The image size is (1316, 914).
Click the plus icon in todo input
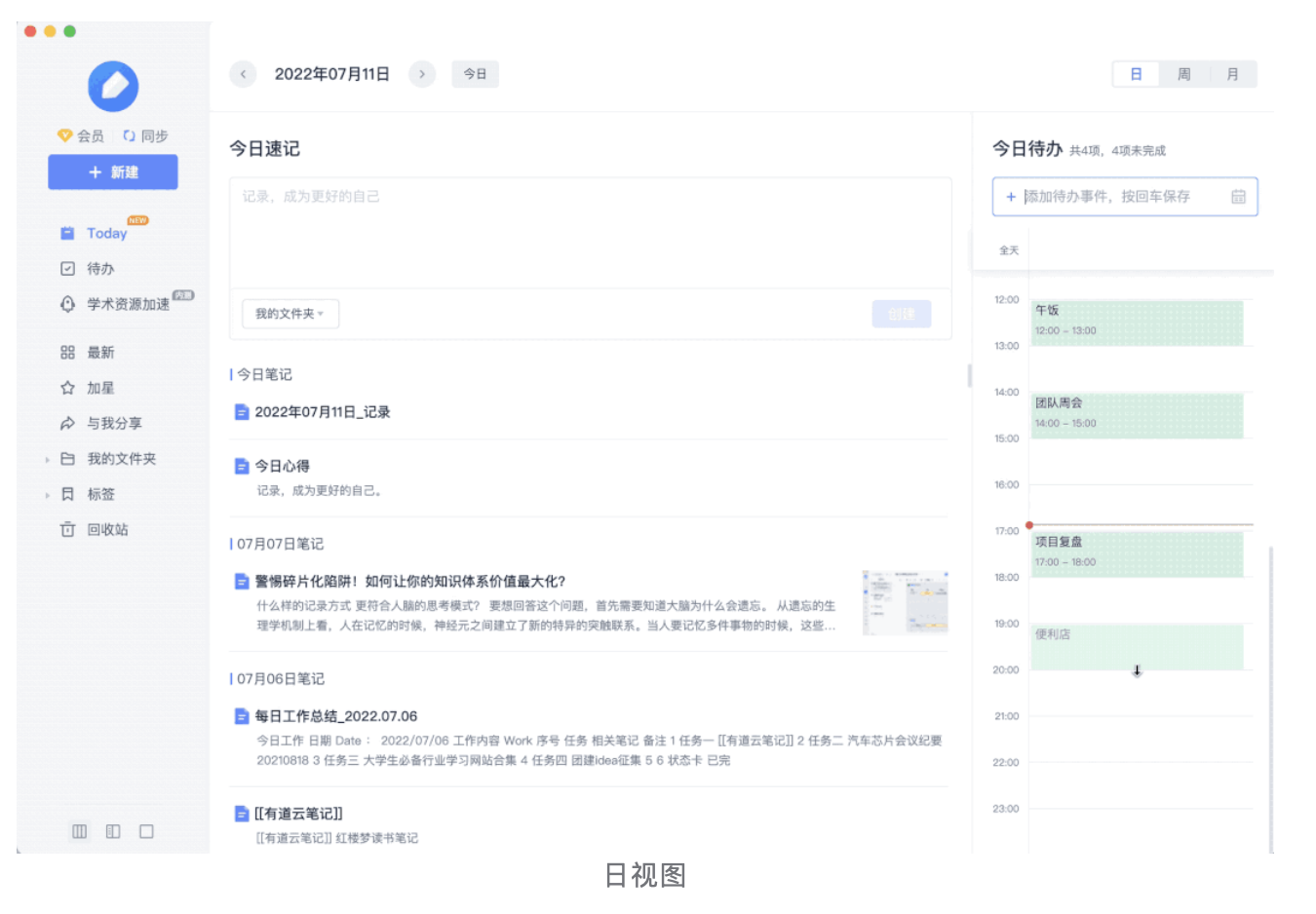click(1011, 197)
